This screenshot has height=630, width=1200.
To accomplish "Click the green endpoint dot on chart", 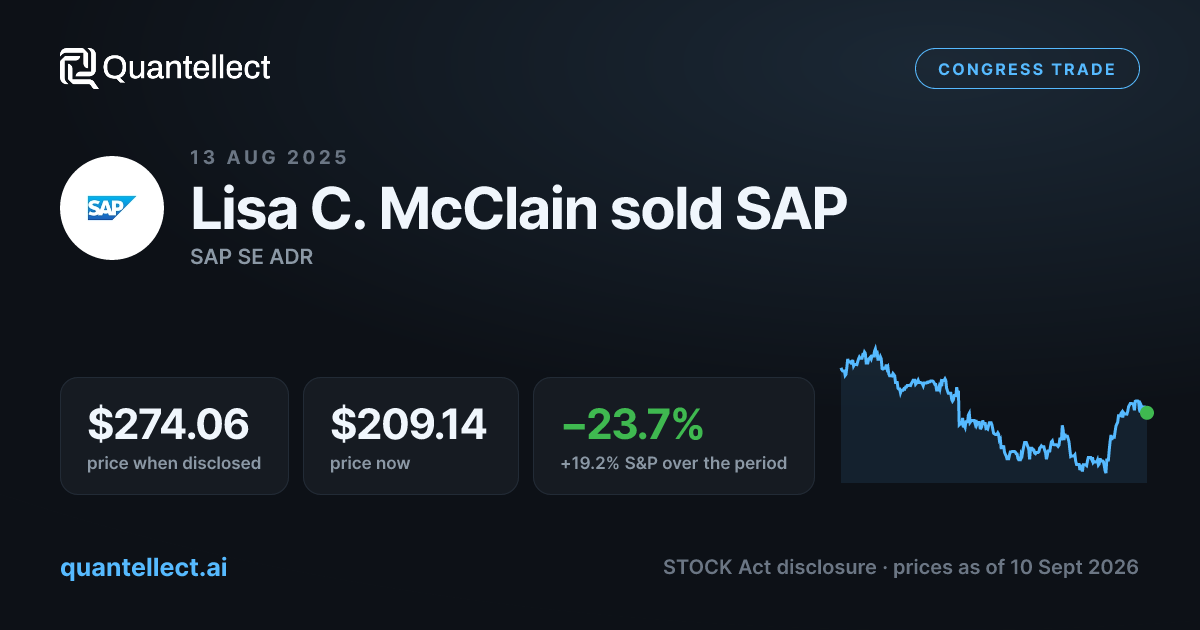I will click(1146, 412).
